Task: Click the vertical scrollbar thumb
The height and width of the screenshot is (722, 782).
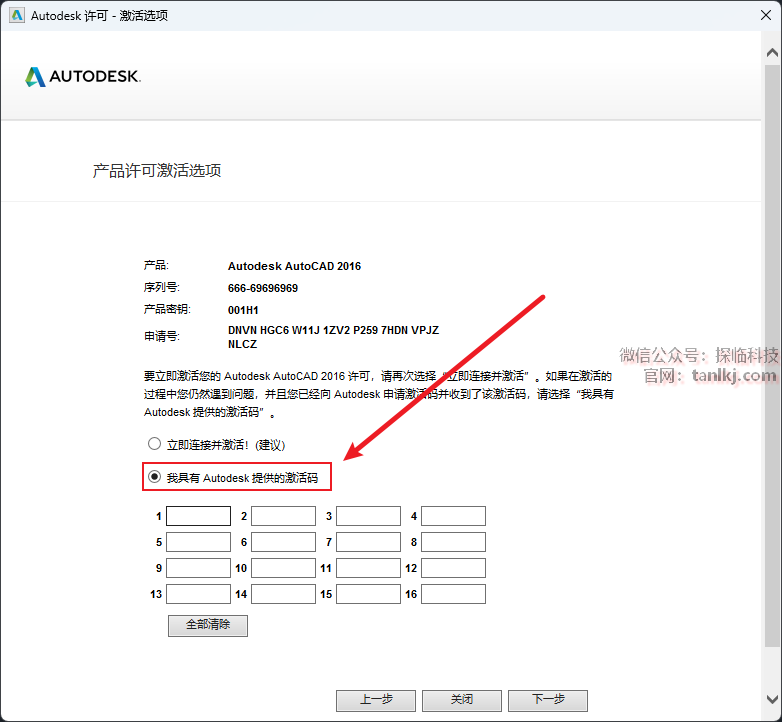Action: (x=772, y=355)
